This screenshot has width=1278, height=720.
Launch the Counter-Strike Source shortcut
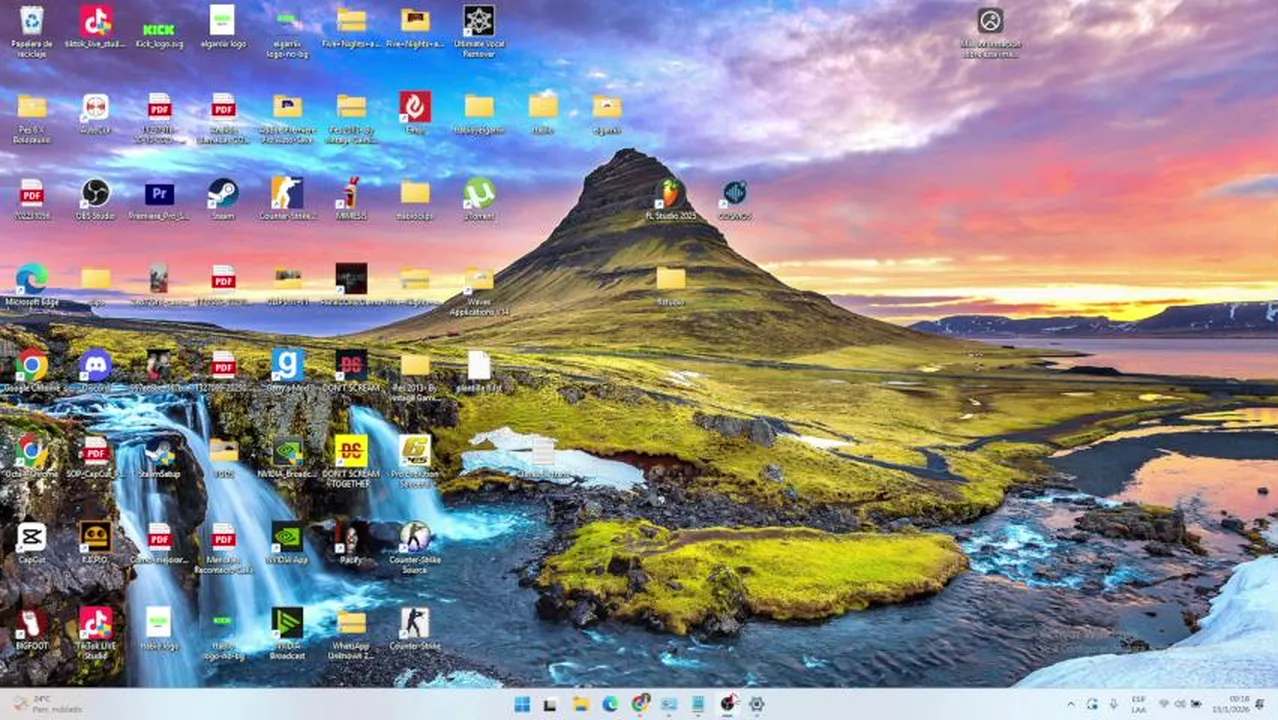click(415, 546)
